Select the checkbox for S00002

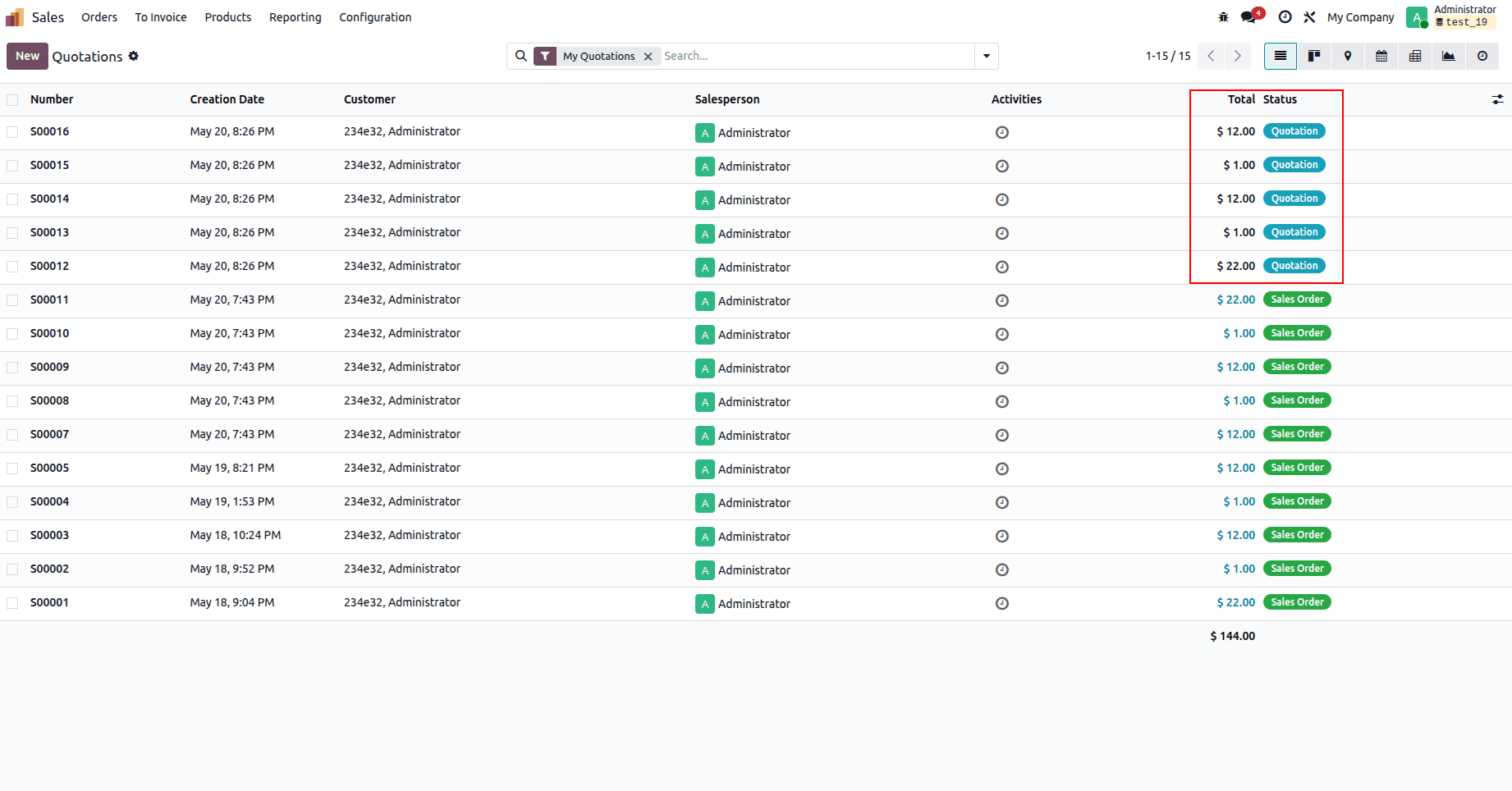pos(12,569)
